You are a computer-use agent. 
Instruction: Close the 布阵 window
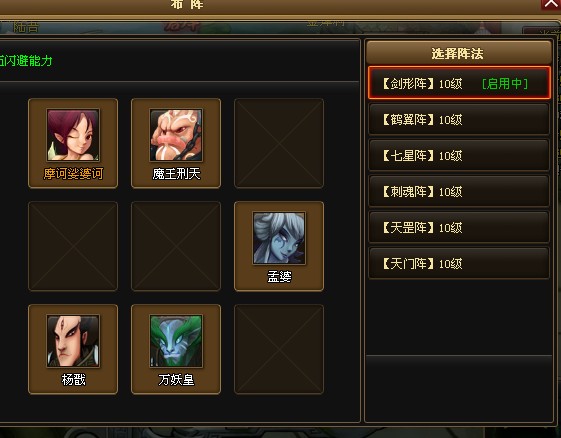(550, 4)
